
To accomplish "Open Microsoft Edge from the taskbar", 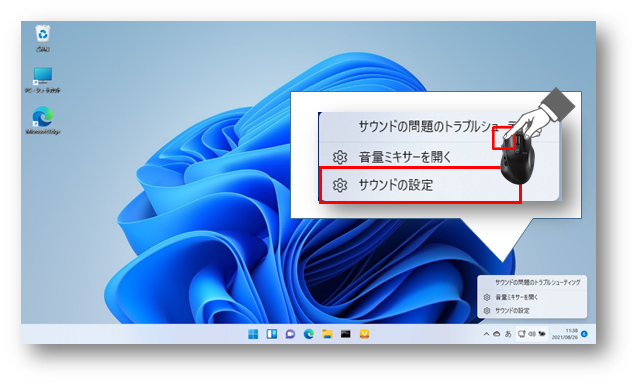I will pyautogui.click(x=309, y=334).
